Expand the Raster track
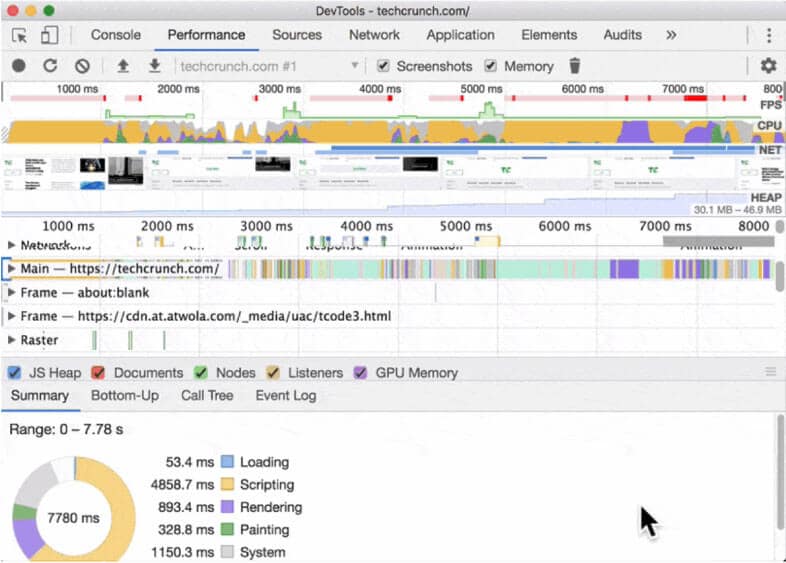Screen dimensions: 786x563 point(11,340)
